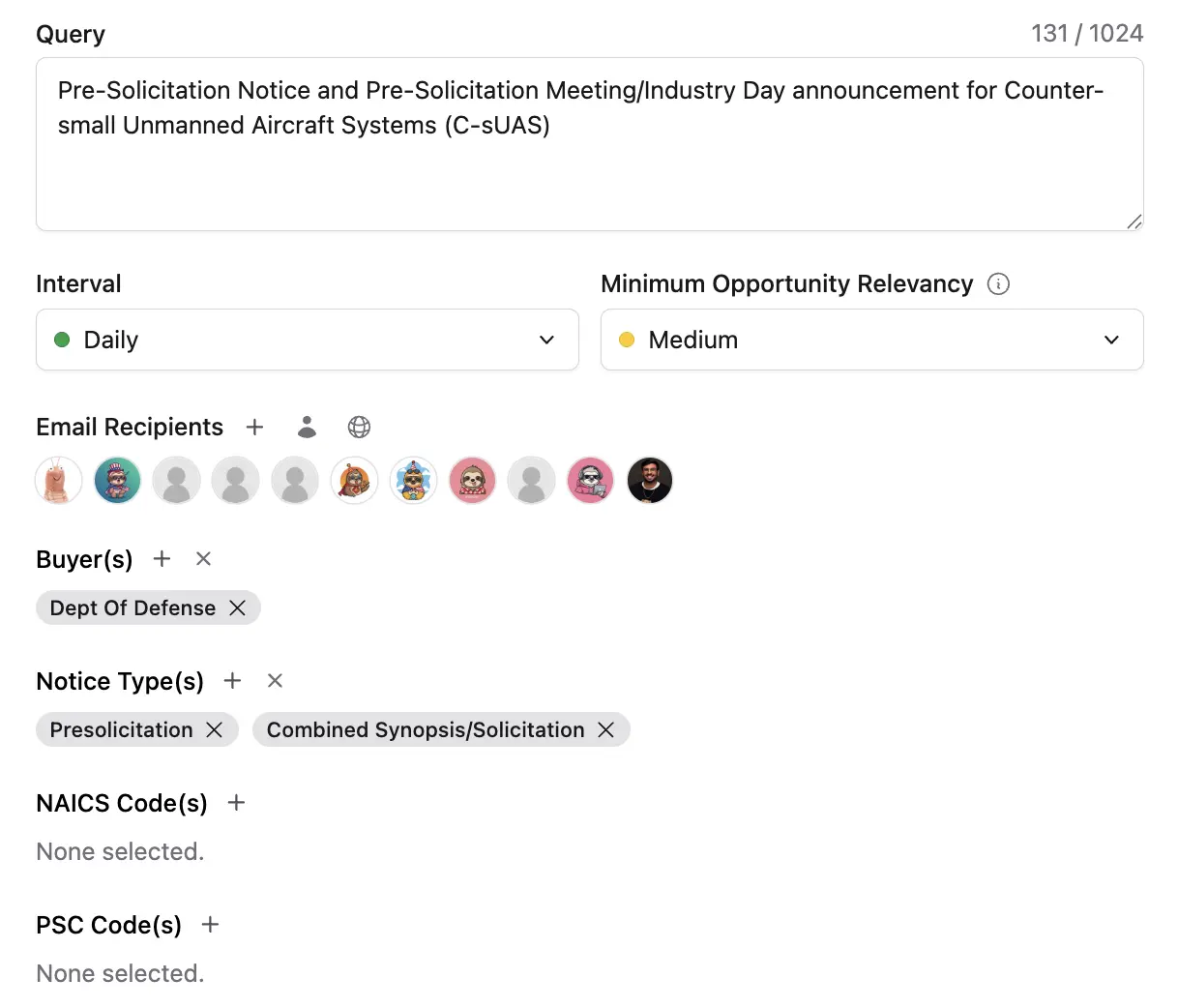Open the info tooltip for Minimum Opportunity Relevancy
1178x1008 pixels.
point(999,283)
